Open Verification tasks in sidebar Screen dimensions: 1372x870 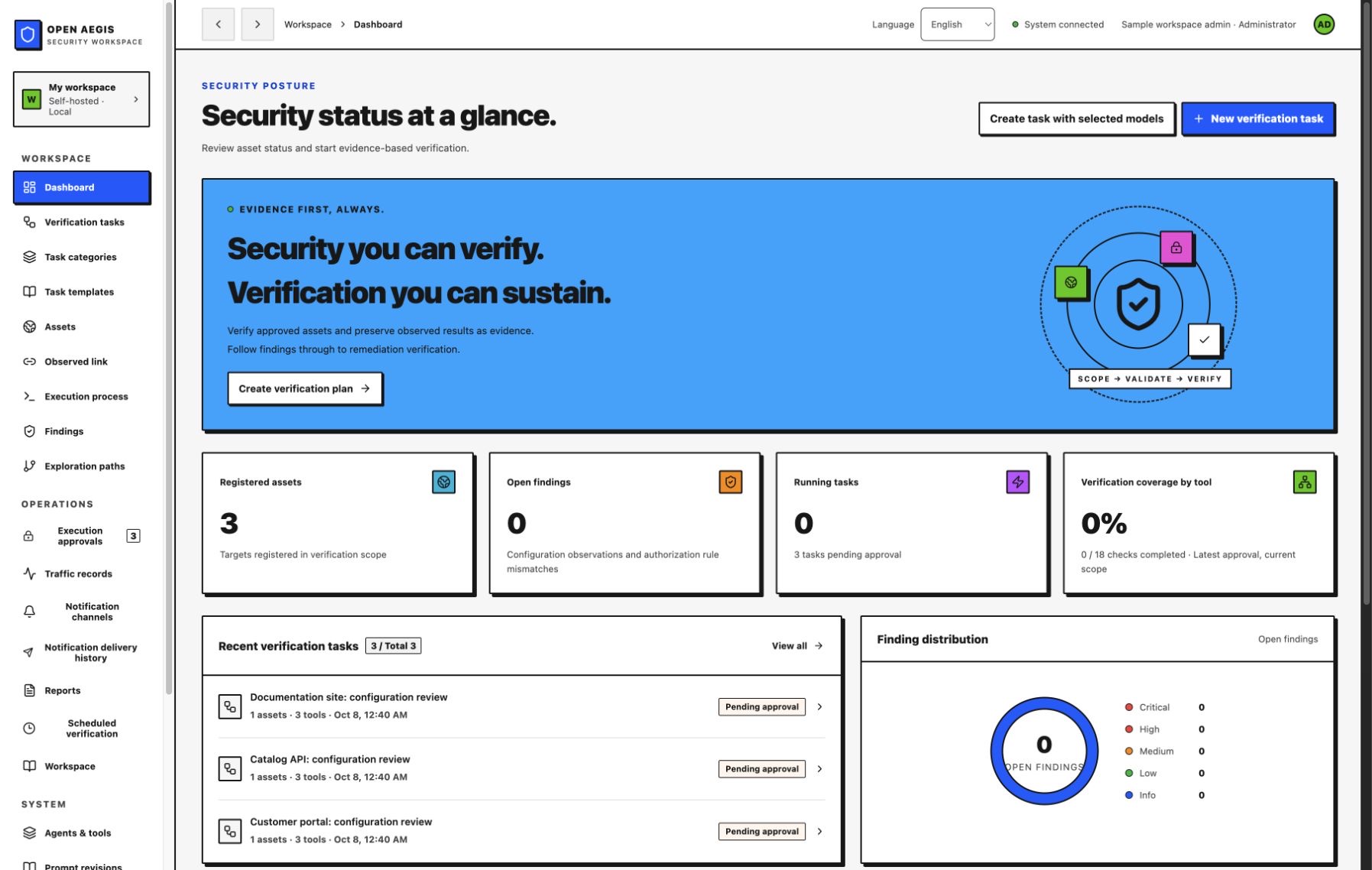pyautogui.click(x=82, y=222)
